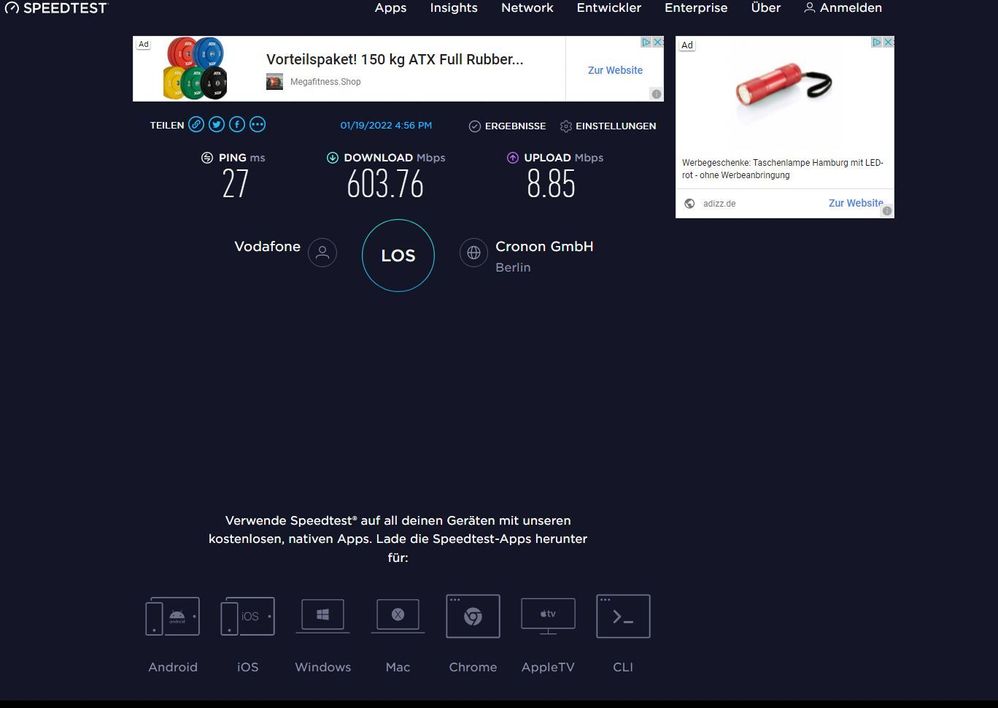
Task: Click the Windows label
Action: [x=323, y=667]
